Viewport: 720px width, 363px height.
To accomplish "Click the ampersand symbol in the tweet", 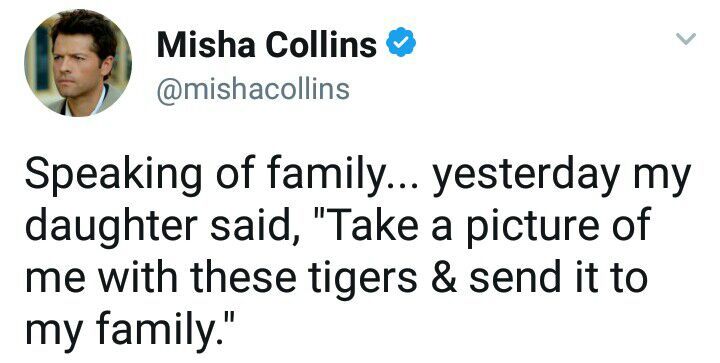I will pos(444,277).
